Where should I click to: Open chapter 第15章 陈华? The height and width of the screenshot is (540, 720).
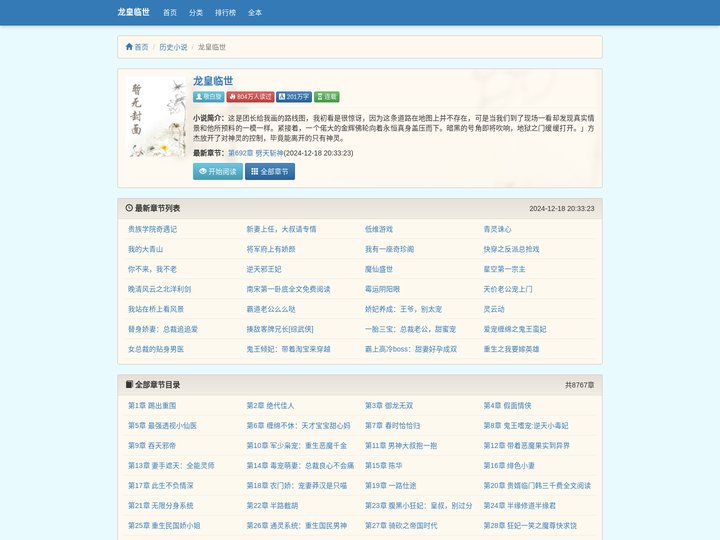383,466
